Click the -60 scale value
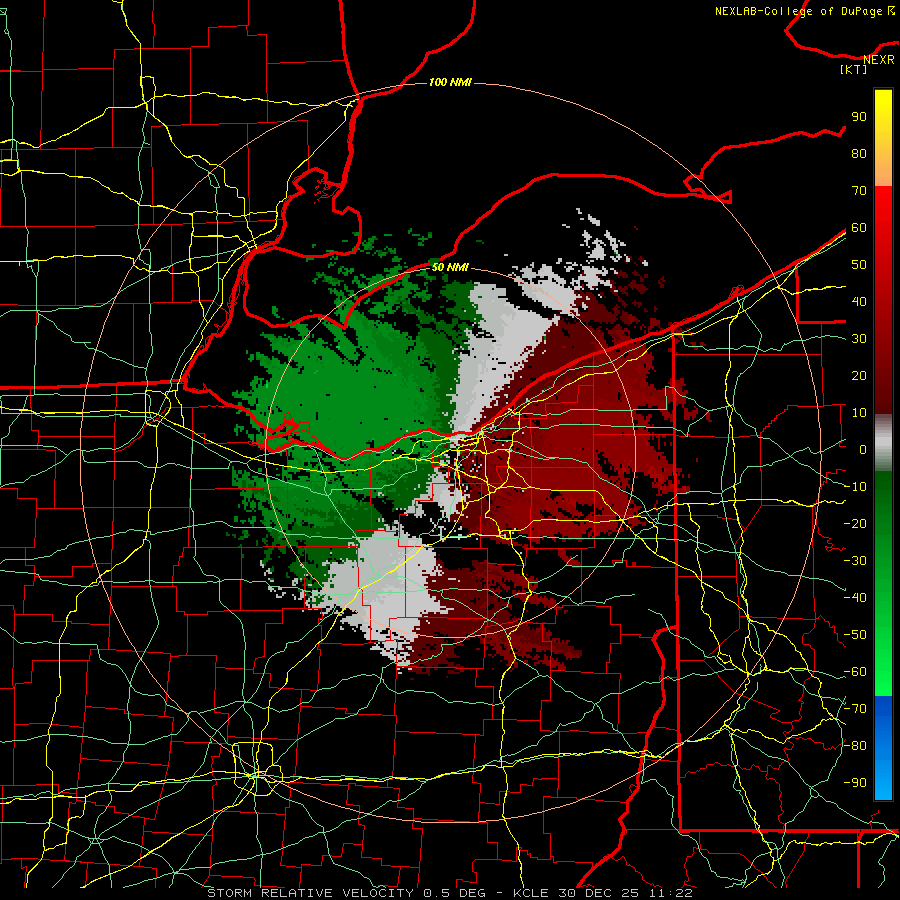900x900 pixels. coord(855,672)
